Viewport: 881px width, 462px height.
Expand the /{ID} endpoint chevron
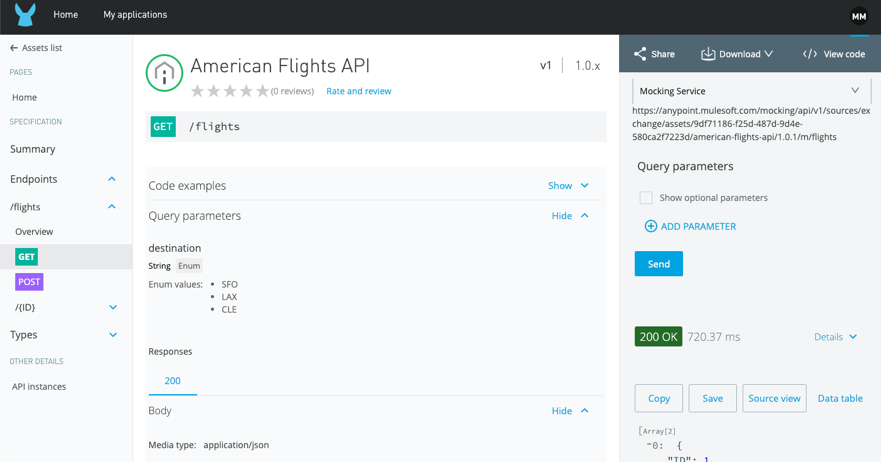[x=113, y=307]
